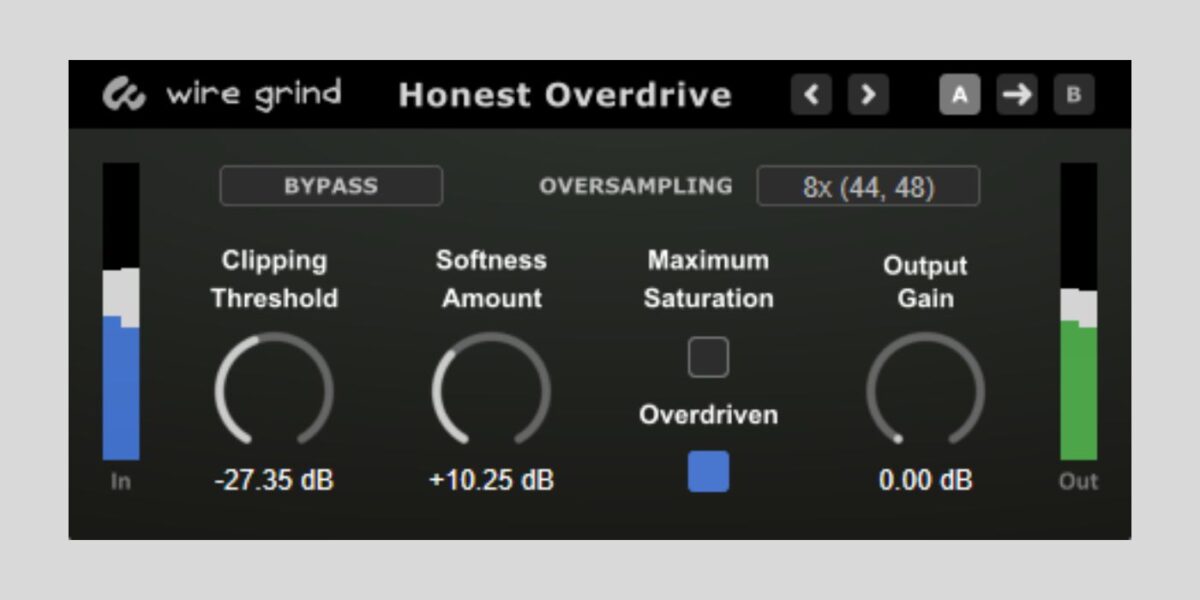Click the Honest Overdrive title text
This screenshot has height=600, width=1200.
[x=565, y=95]
